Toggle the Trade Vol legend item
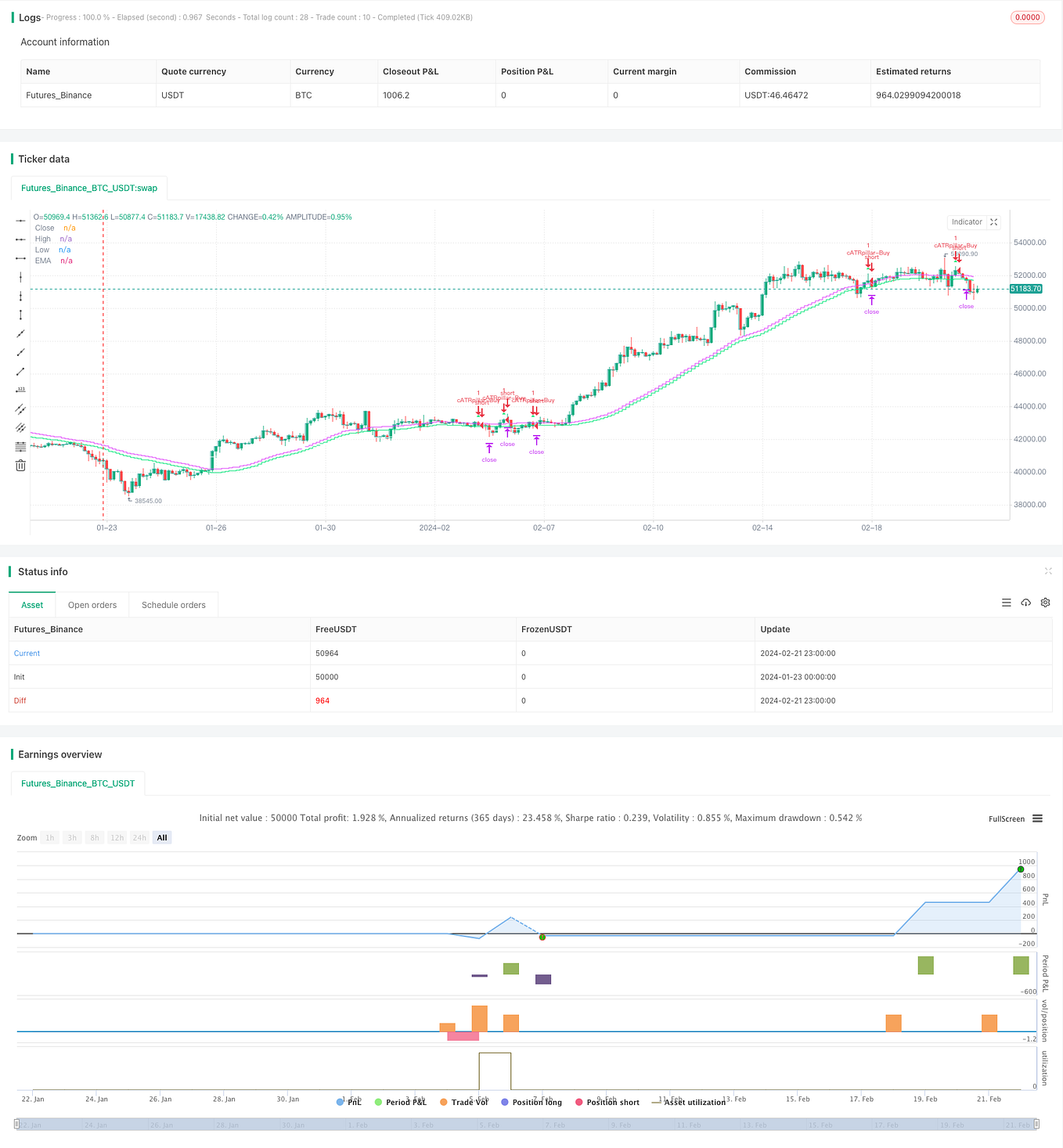 (x=463, y=1102)
